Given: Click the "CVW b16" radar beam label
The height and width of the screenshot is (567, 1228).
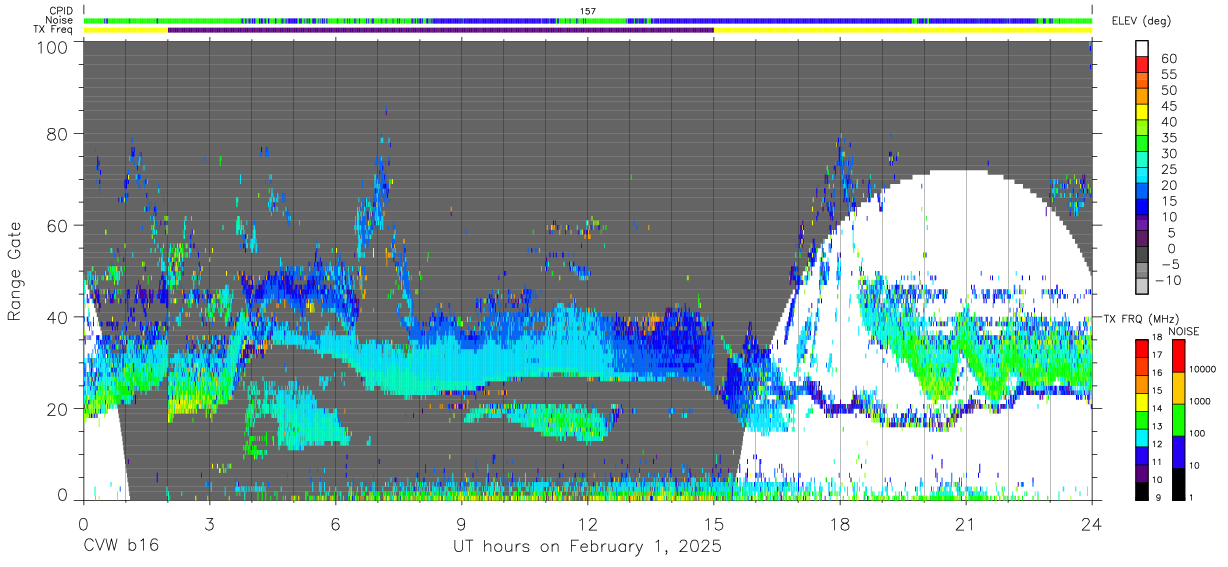Looking at the screenshot, I should click(x=121, y=547).
